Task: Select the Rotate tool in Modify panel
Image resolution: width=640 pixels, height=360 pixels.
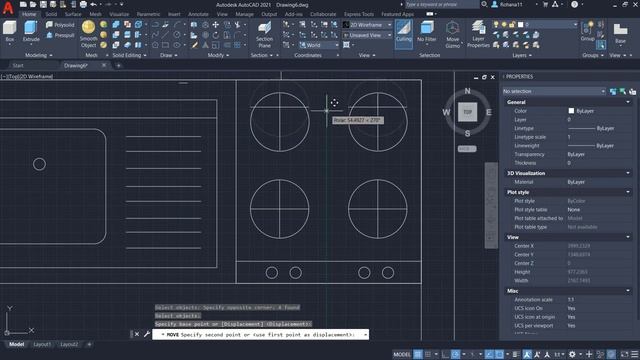Action: 216,35
